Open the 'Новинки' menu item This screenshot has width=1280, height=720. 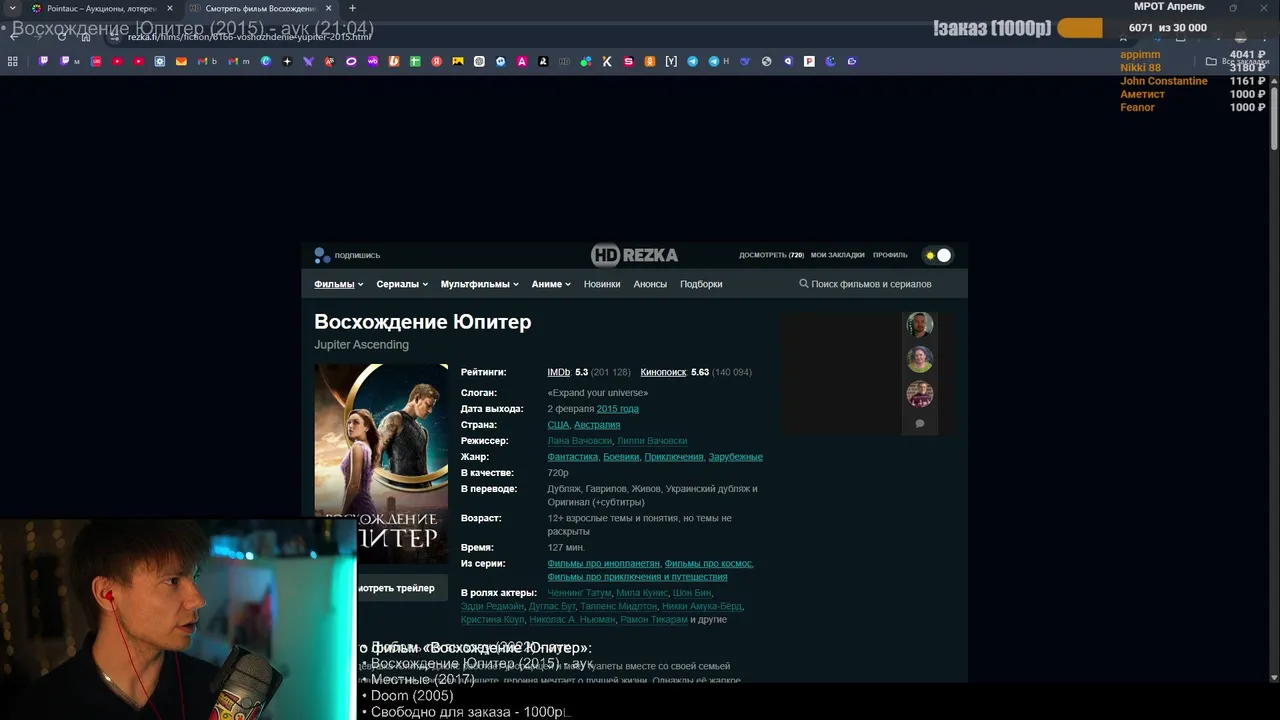[x=602, y=284]
